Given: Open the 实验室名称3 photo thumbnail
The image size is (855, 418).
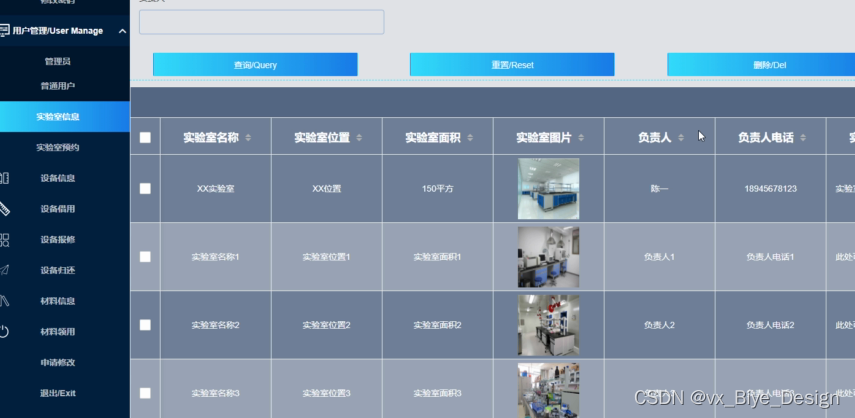Looking at the screenshot, I should pyautogui.click(x=549, y=391).
